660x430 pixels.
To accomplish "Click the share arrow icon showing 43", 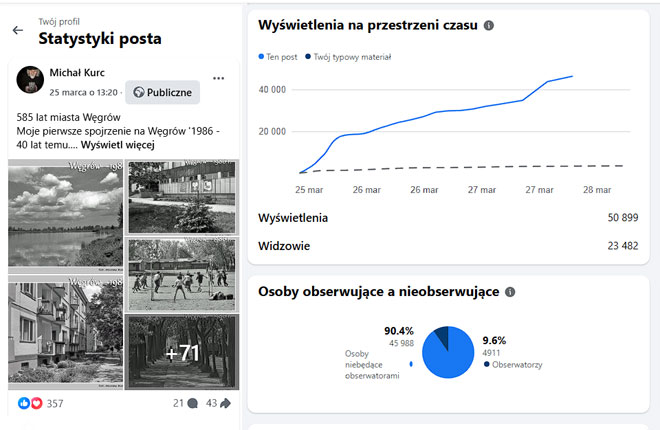I will (x=225, y=403).
